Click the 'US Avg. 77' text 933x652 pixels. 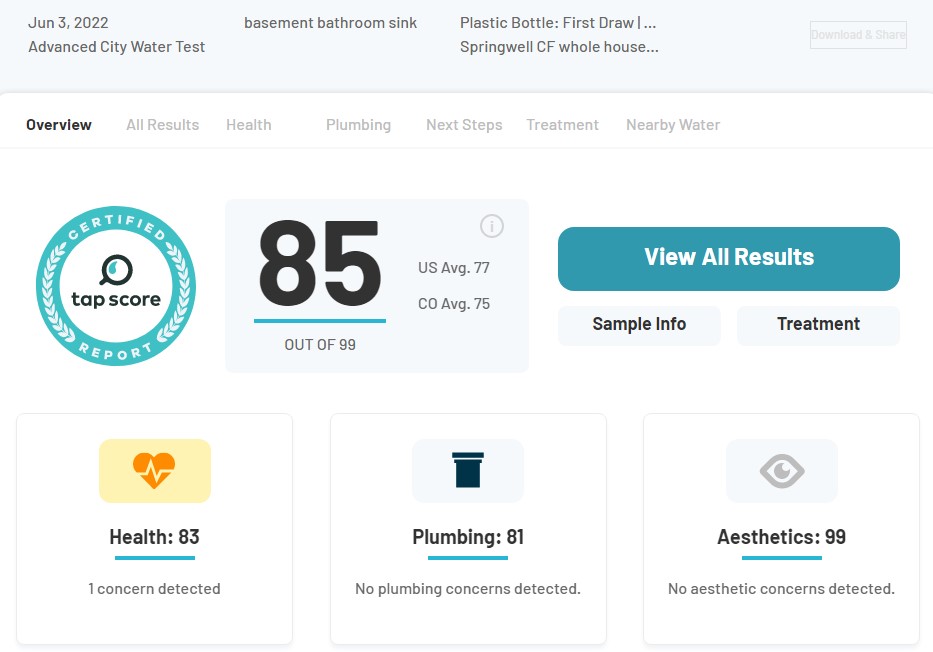[454, 268]
